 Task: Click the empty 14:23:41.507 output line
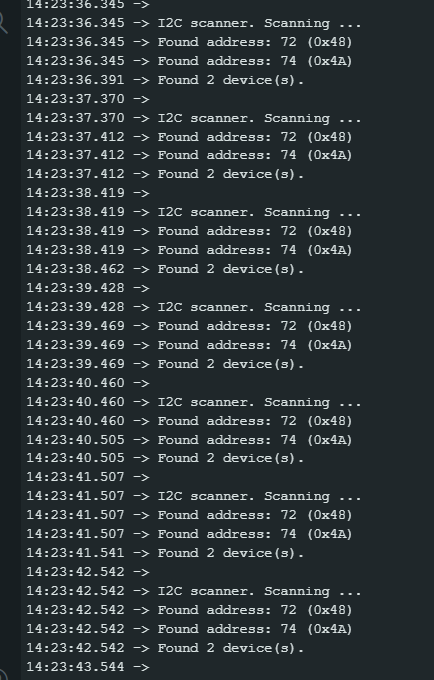coord(88,477)
